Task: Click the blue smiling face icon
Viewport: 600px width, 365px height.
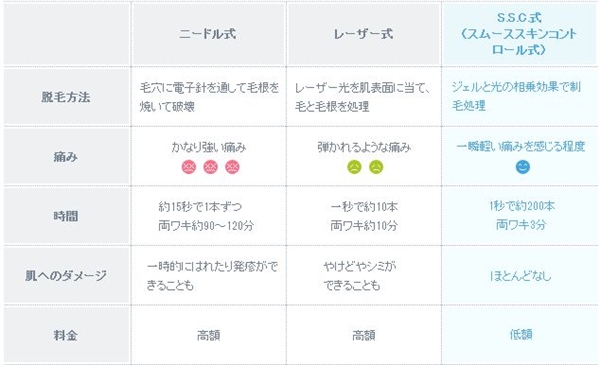Action: pyautogui.click(x=523, y=167)
